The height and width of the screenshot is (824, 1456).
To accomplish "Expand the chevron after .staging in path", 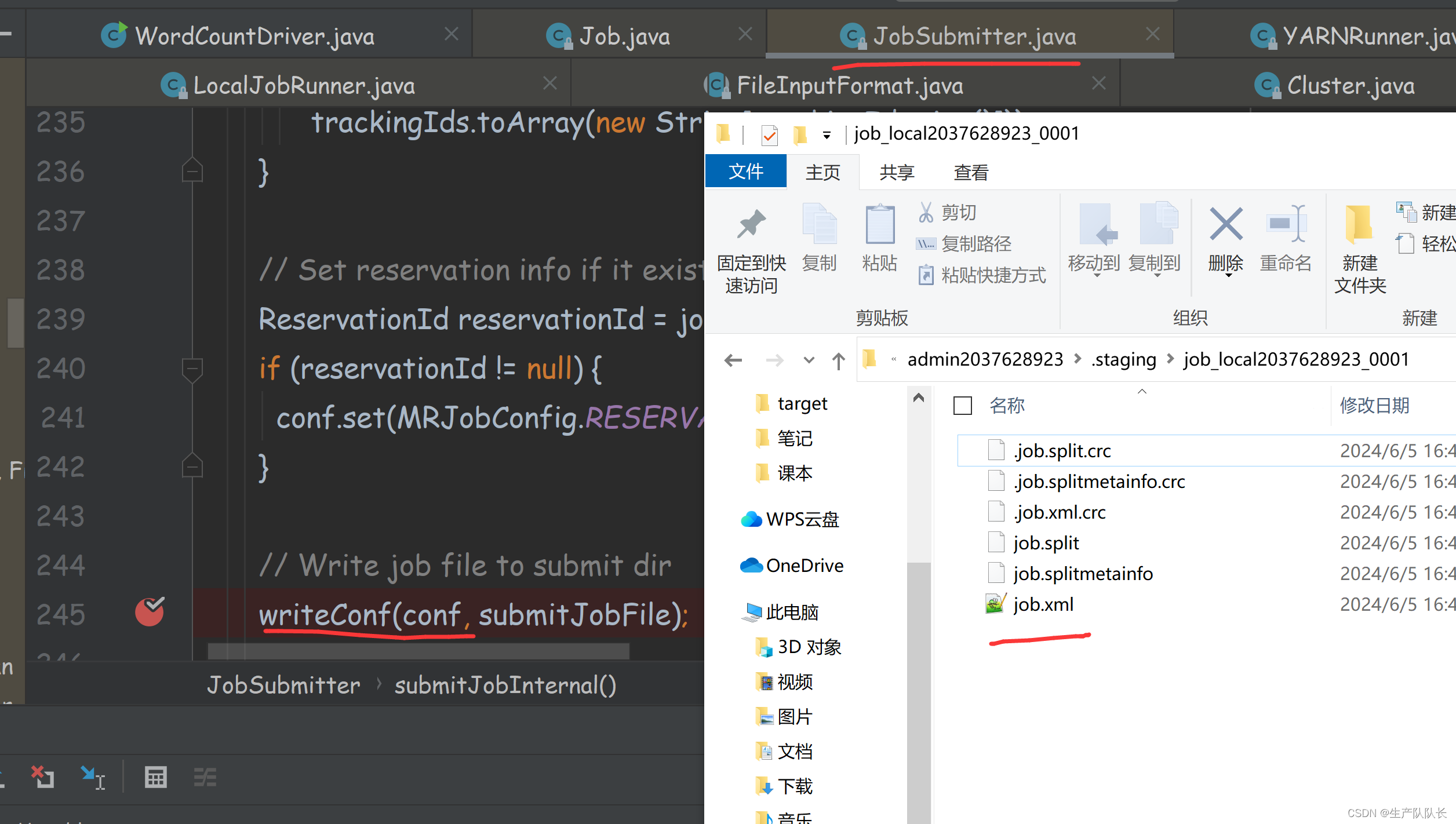I will (1170, 359).
